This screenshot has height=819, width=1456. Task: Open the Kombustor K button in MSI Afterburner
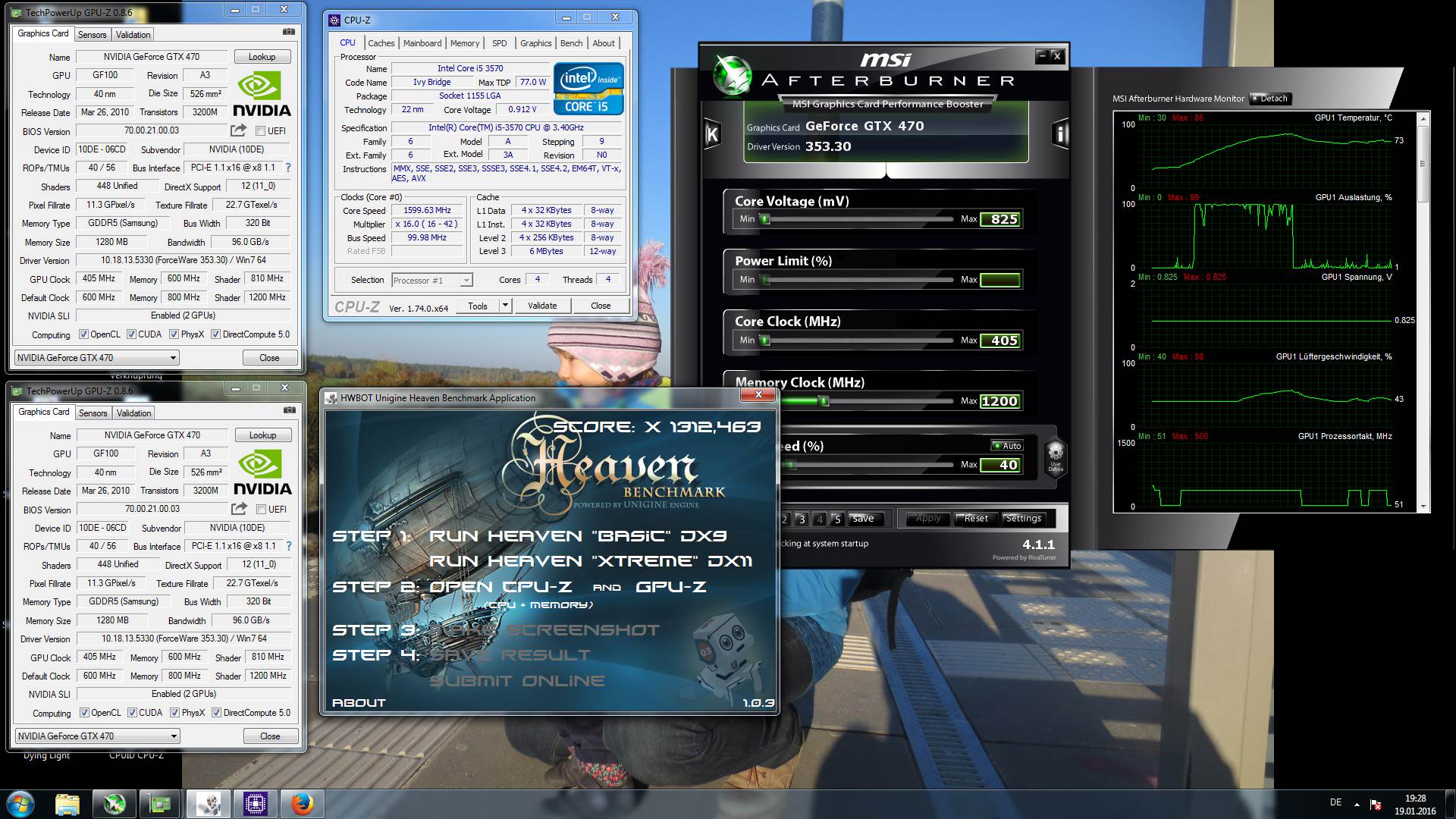click(712, 134)
